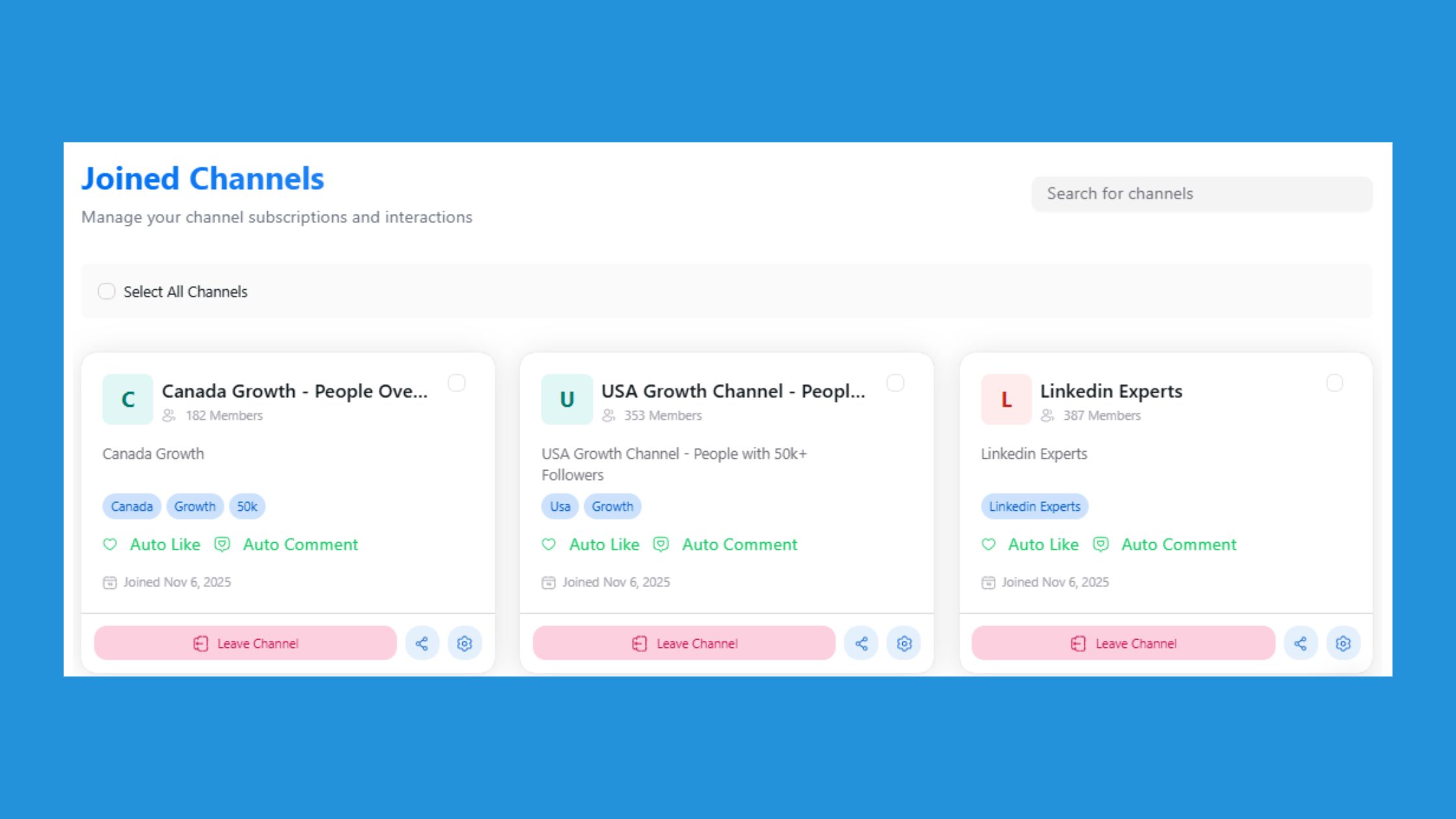This screenshot has width=1456, height=819.
Task: Open Canada Growth - People Ove... title
Action: 294,391
